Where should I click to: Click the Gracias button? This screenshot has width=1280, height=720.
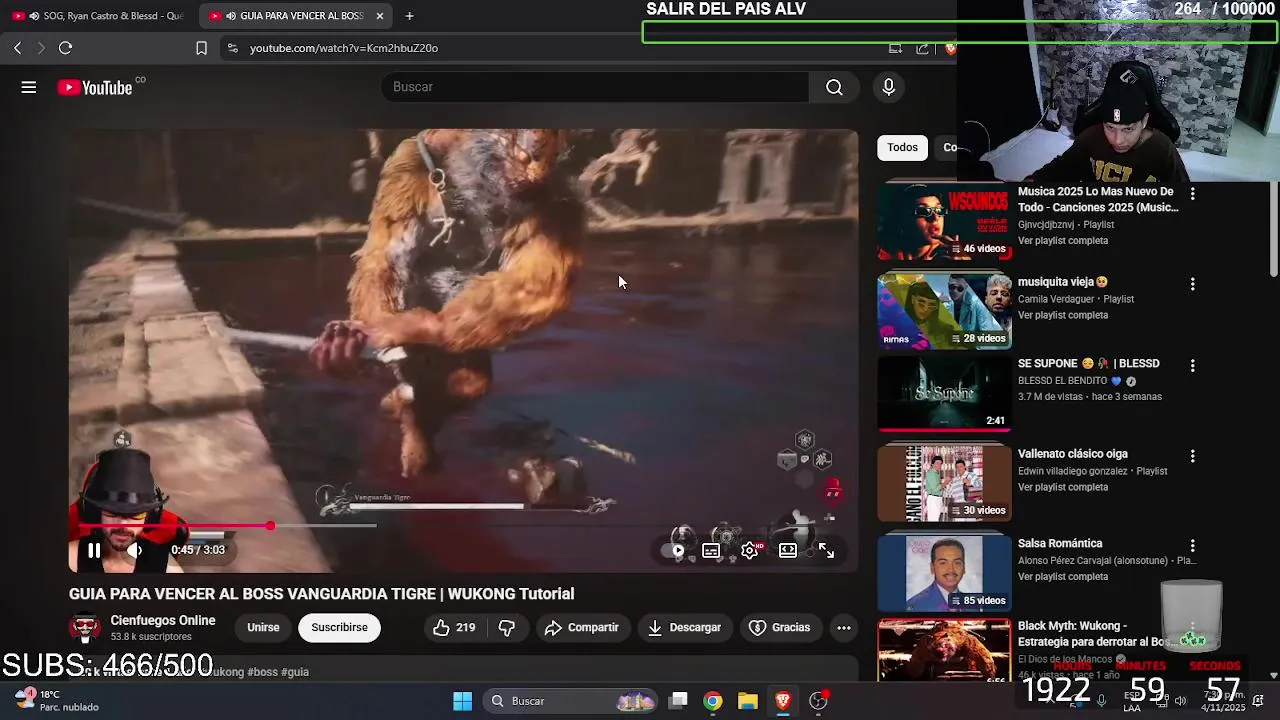pyautogui.click(x=779, y=628)
